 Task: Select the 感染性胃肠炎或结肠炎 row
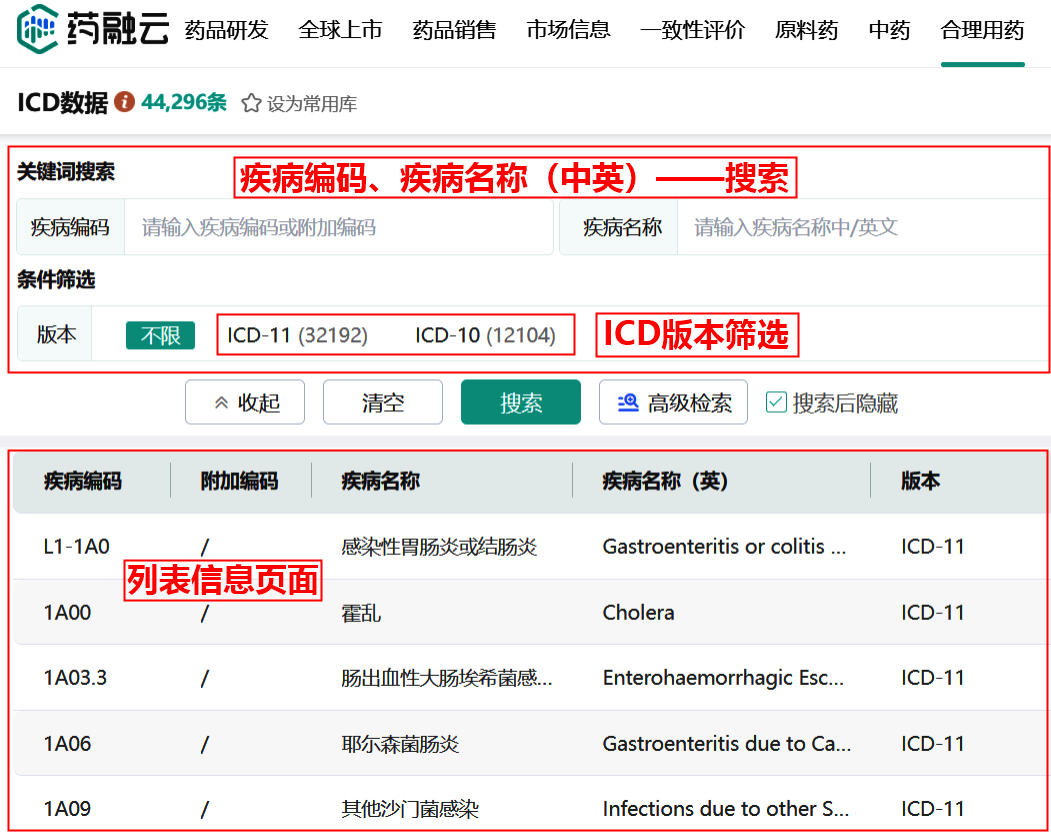coord(439,547)
